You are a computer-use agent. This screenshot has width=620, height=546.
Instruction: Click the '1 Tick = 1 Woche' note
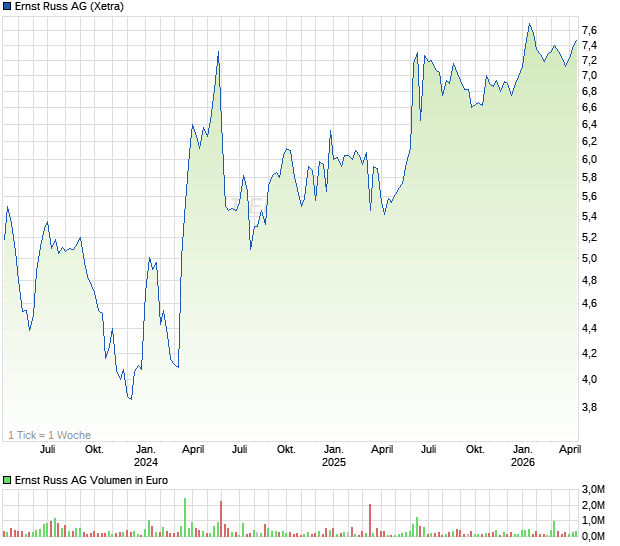(x=49, y=435)
